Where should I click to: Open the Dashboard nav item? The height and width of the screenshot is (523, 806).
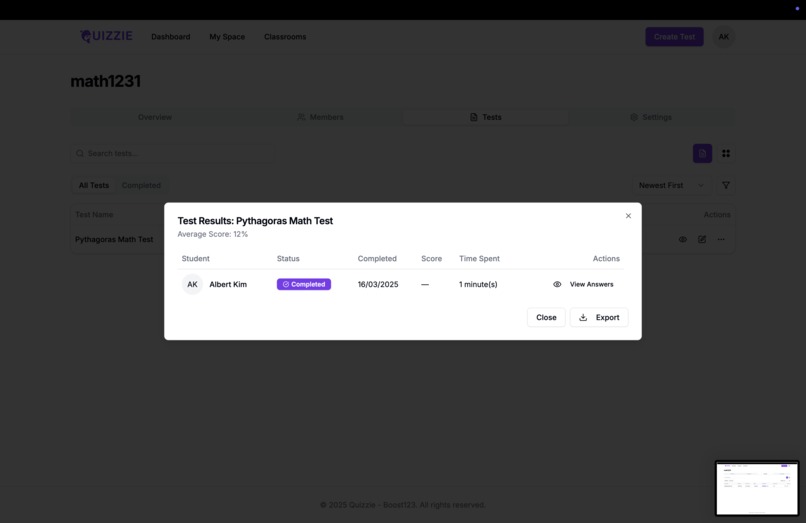coord(171,37)
